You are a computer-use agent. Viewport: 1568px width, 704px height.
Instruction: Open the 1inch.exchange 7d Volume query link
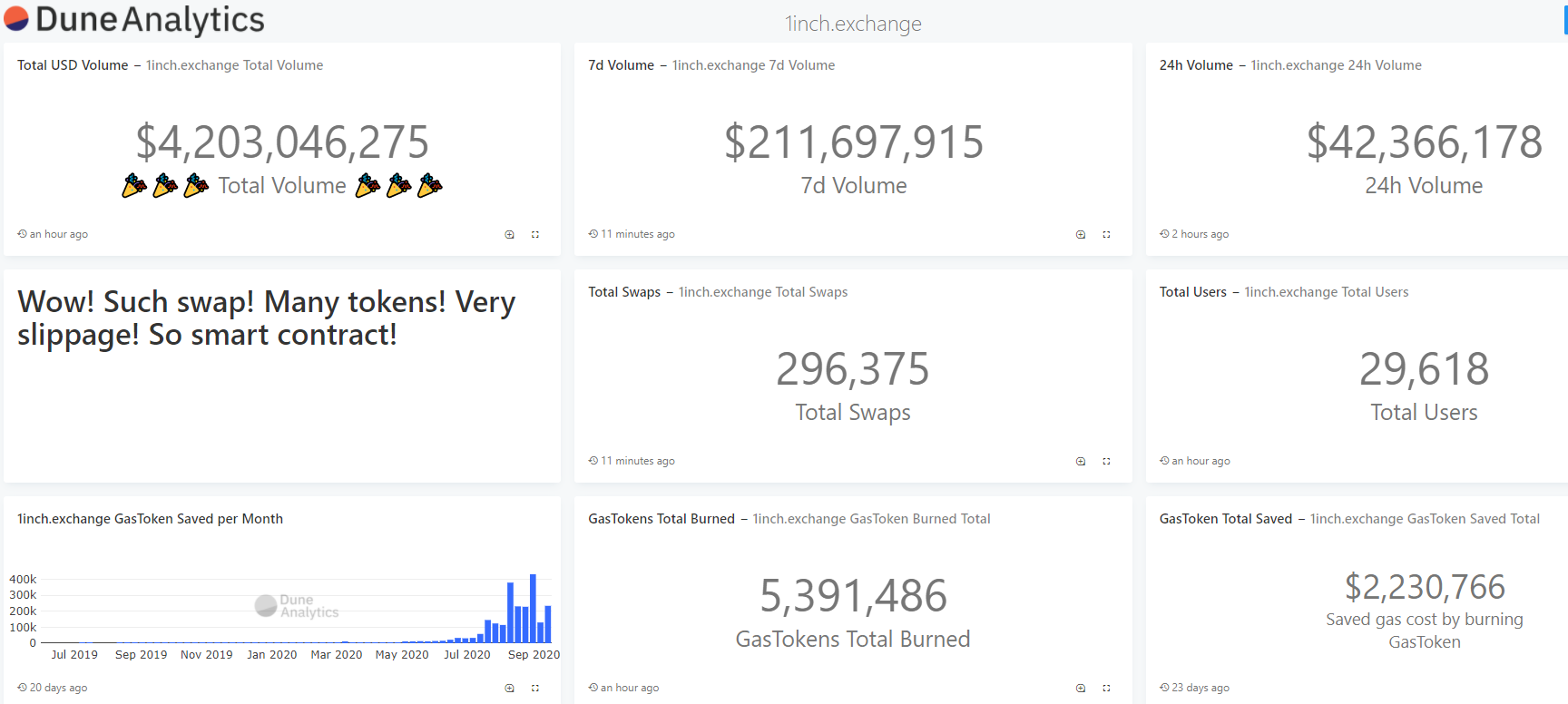[x=753, y=65]
